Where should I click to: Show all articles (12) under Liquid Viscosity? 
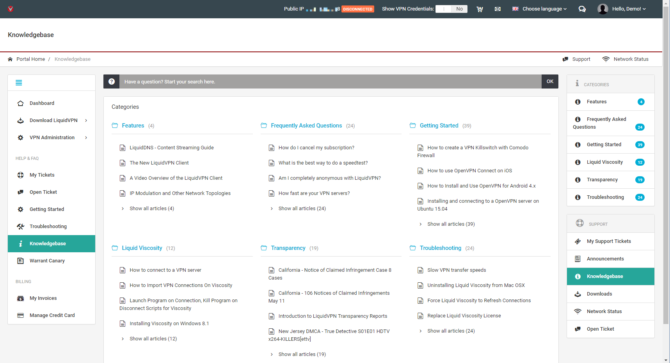click(x=153, y=339)
